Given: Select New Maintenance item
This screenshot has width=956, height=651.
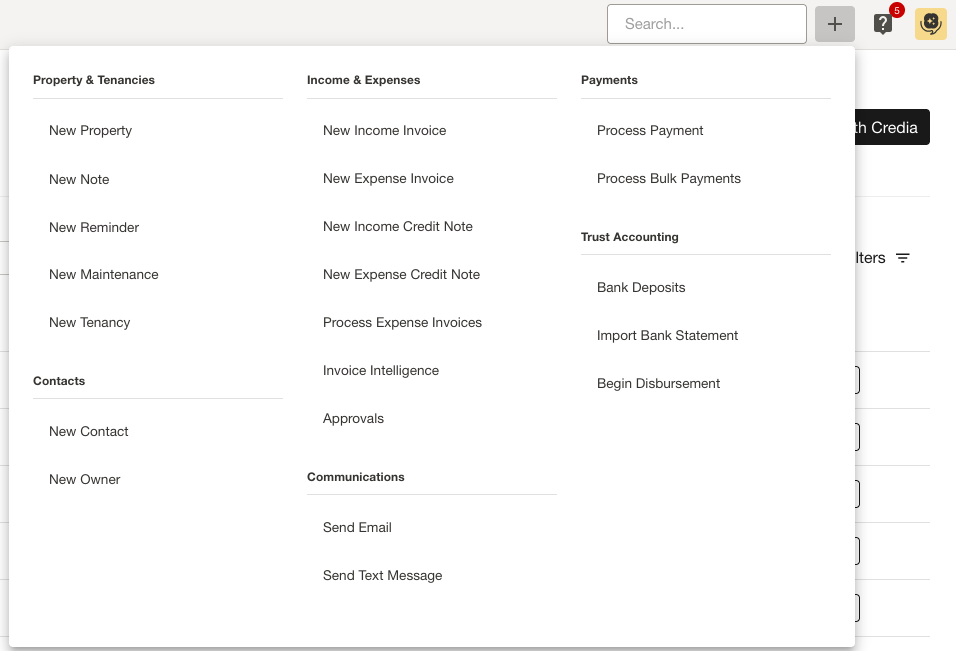Looking at the screenshot, I should 103,275.
